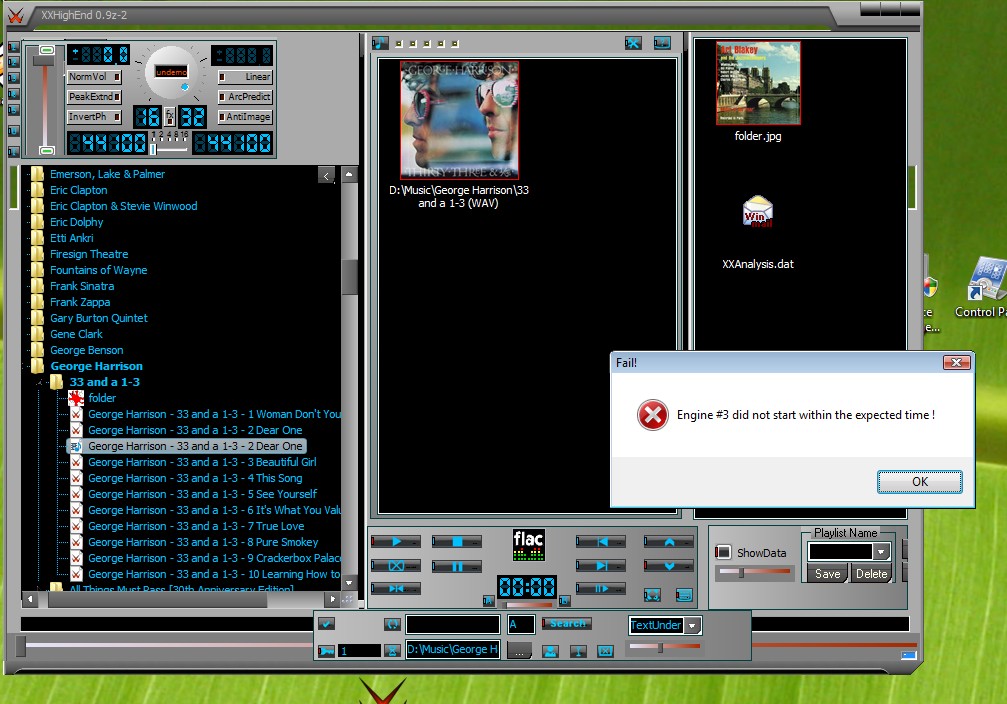The width and height of the screenshot is (1007, 704).
Task: Click the slider under TextUnder dropdown
Action: (x=664, y=647)
